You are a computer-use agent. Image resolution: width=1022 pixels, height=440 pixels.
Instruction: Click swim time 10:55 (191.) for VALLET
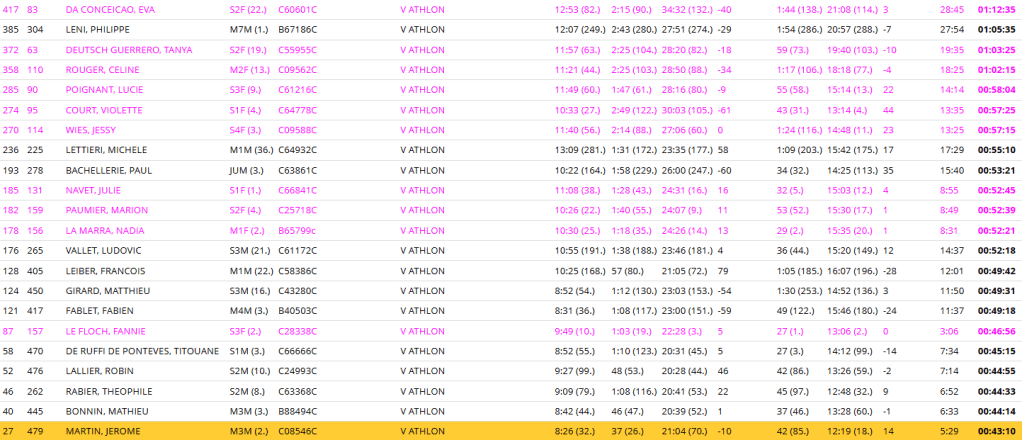pyautogui.click(x=580, y=250)
